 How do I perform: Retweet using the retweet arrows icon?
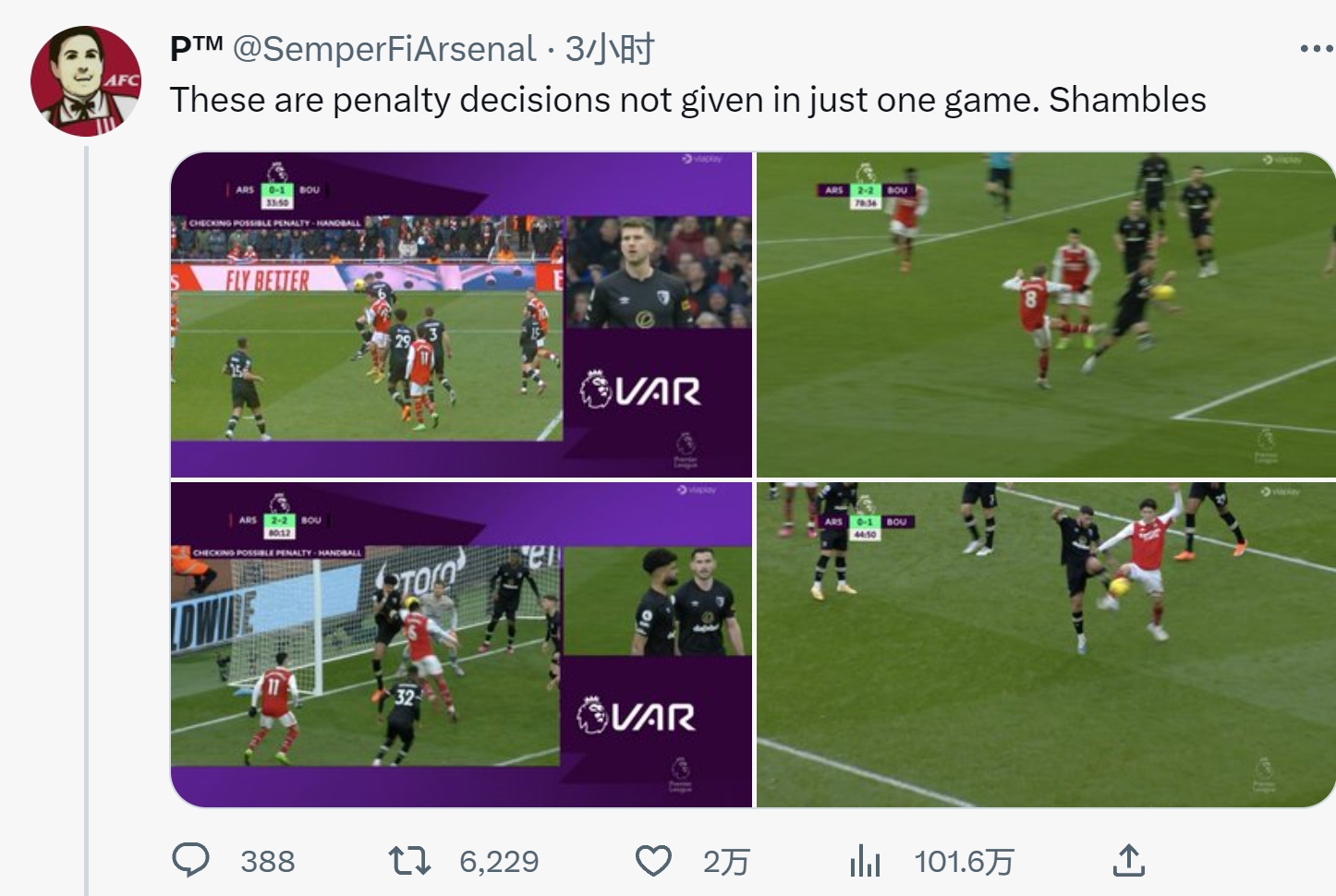pos(409,861)
